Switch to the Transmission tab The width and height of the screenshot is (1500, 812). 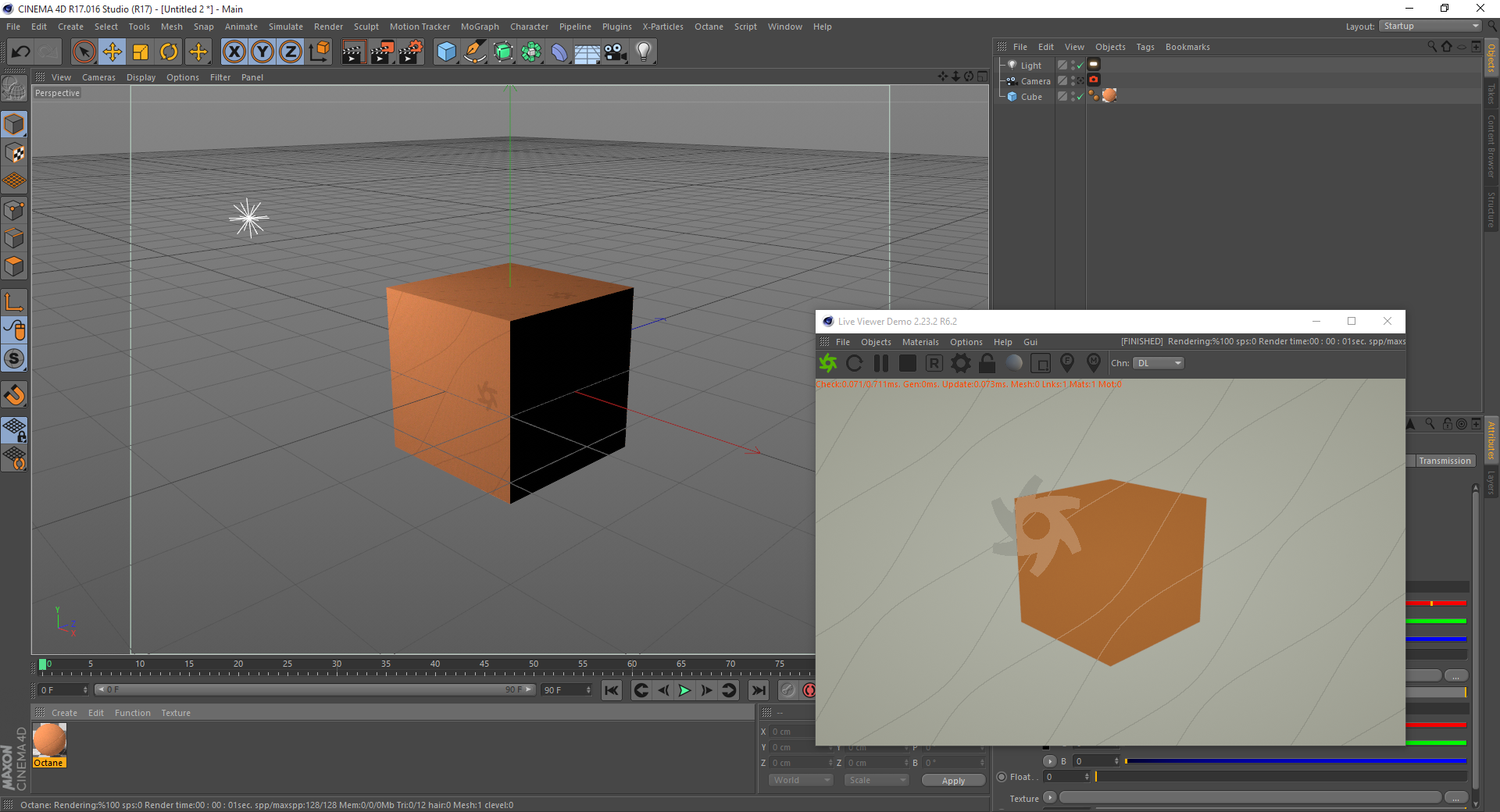coord(1445,461)
